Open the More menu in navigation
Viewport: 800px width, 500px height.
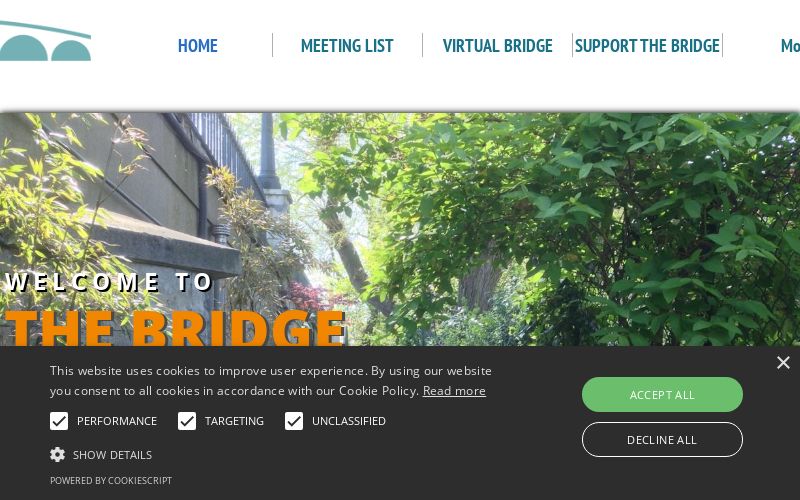pos(790,45)
